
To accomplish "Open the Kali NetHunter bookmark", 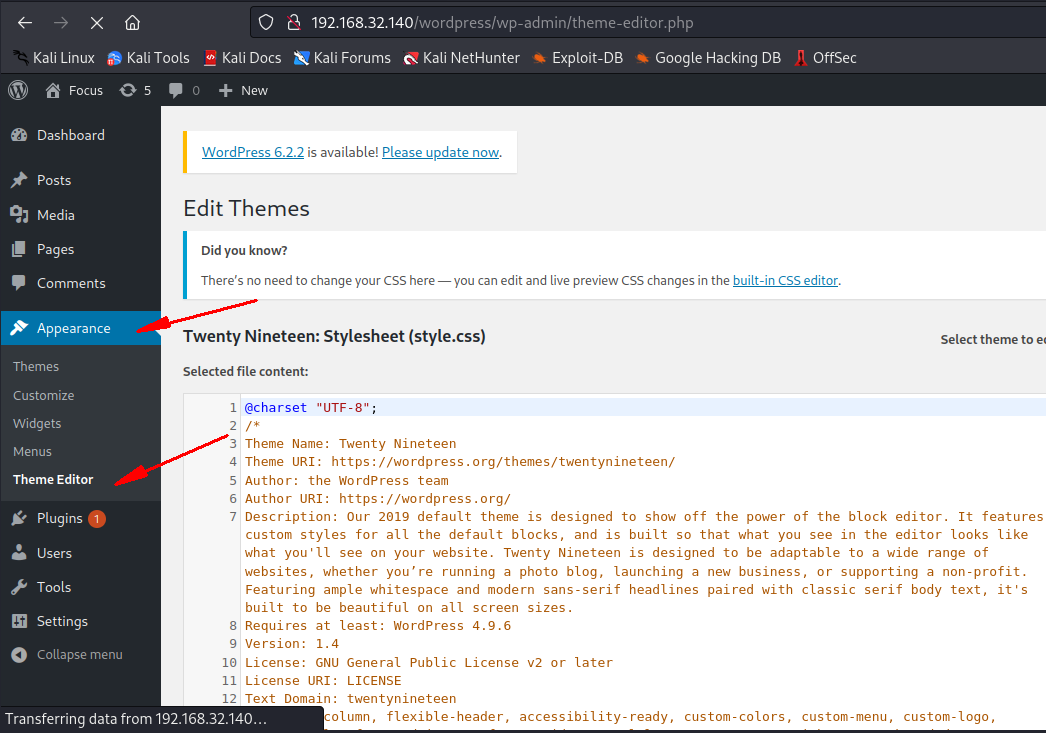I will point(462,58).
